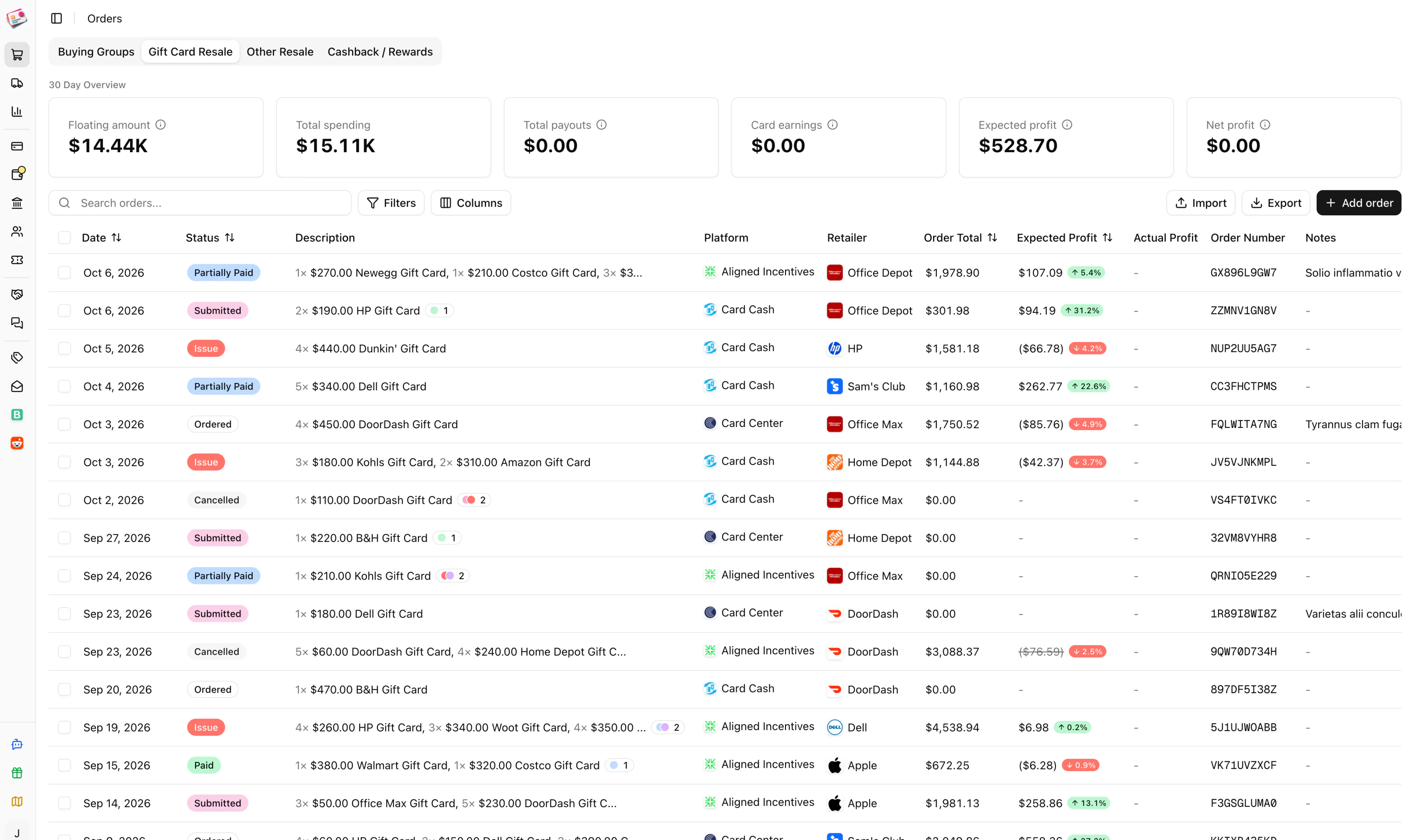The width and height of the screenshot is (1411, 840).
Task: Check the order 5J1UJWOABB row checkbox
Action: tap(64, 727)
